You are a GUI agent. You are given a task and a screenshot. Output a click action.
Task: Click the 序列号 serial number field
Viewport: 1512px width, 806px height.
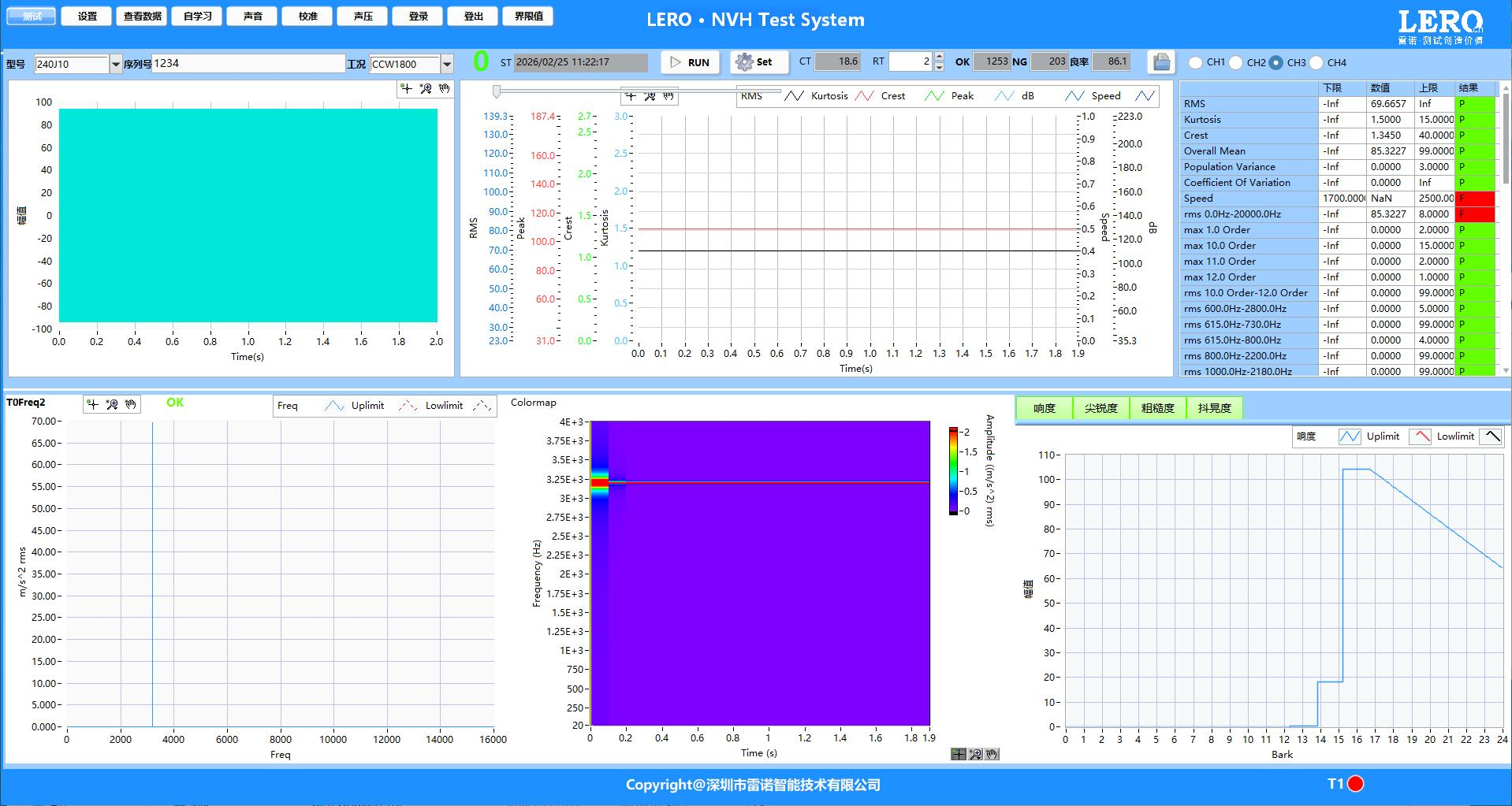[x=248, y=64]
